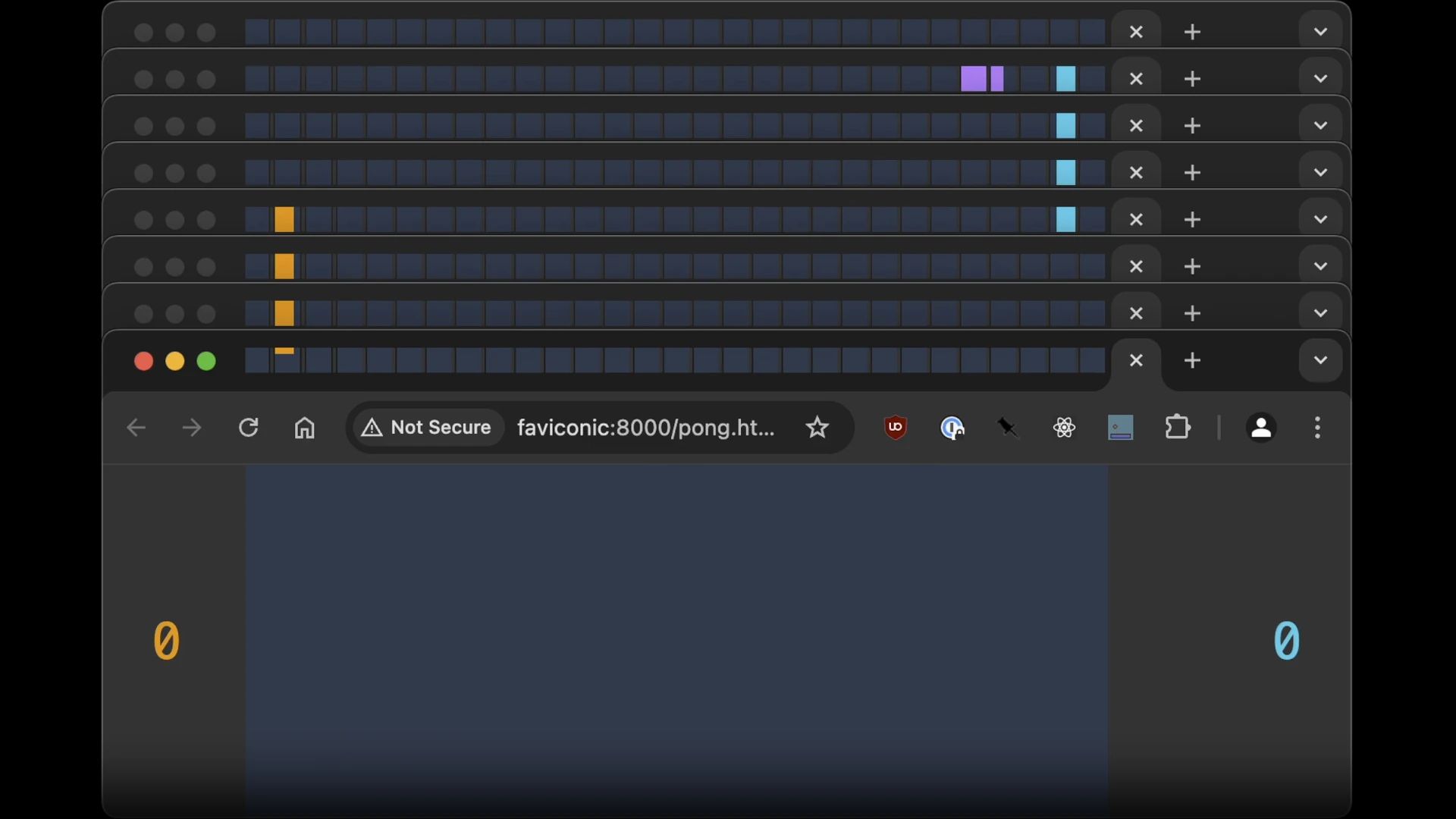Open new tab in window with both paddles

[x=1192, y=219]
